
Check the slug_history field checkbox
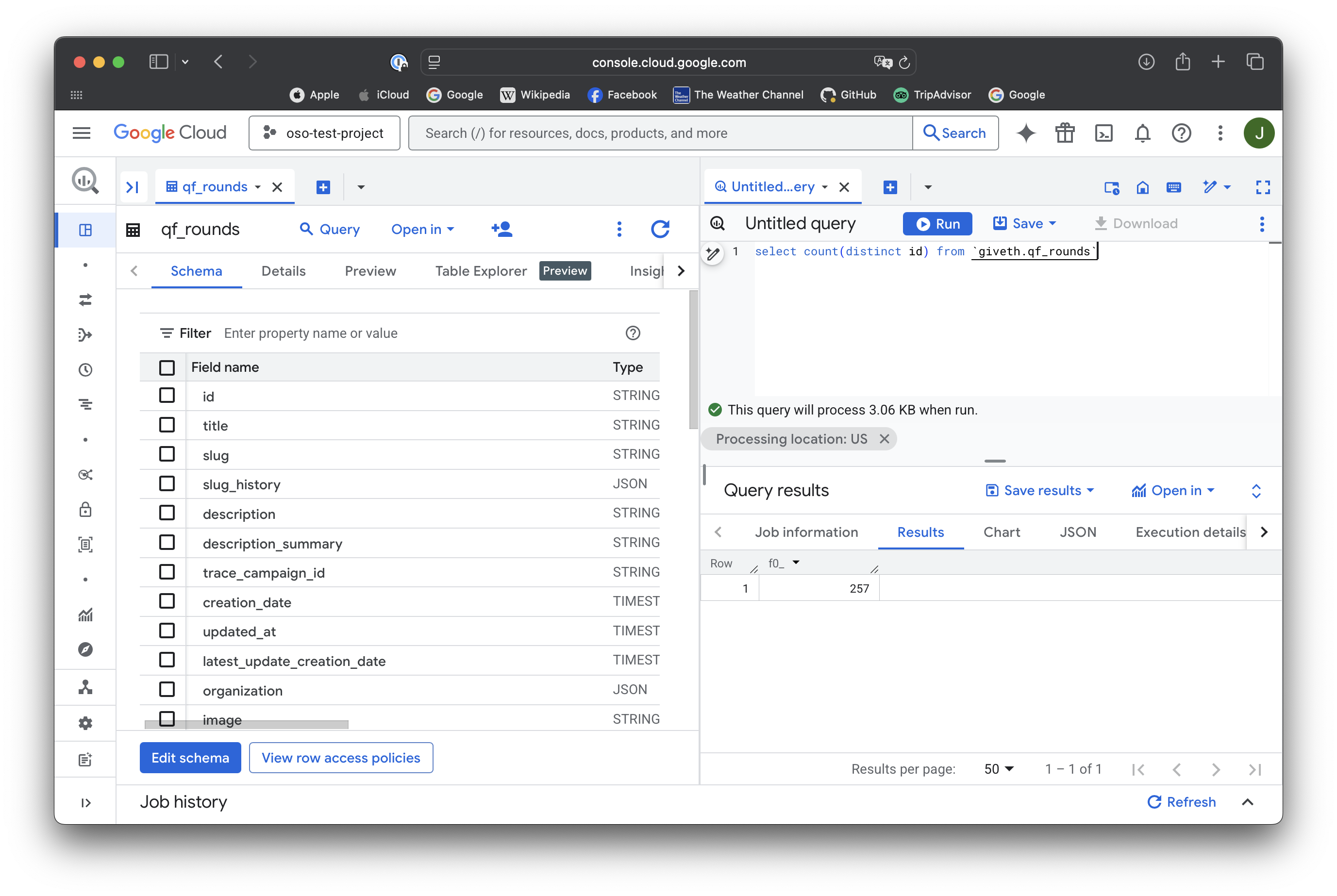click(x=167, y=484)
